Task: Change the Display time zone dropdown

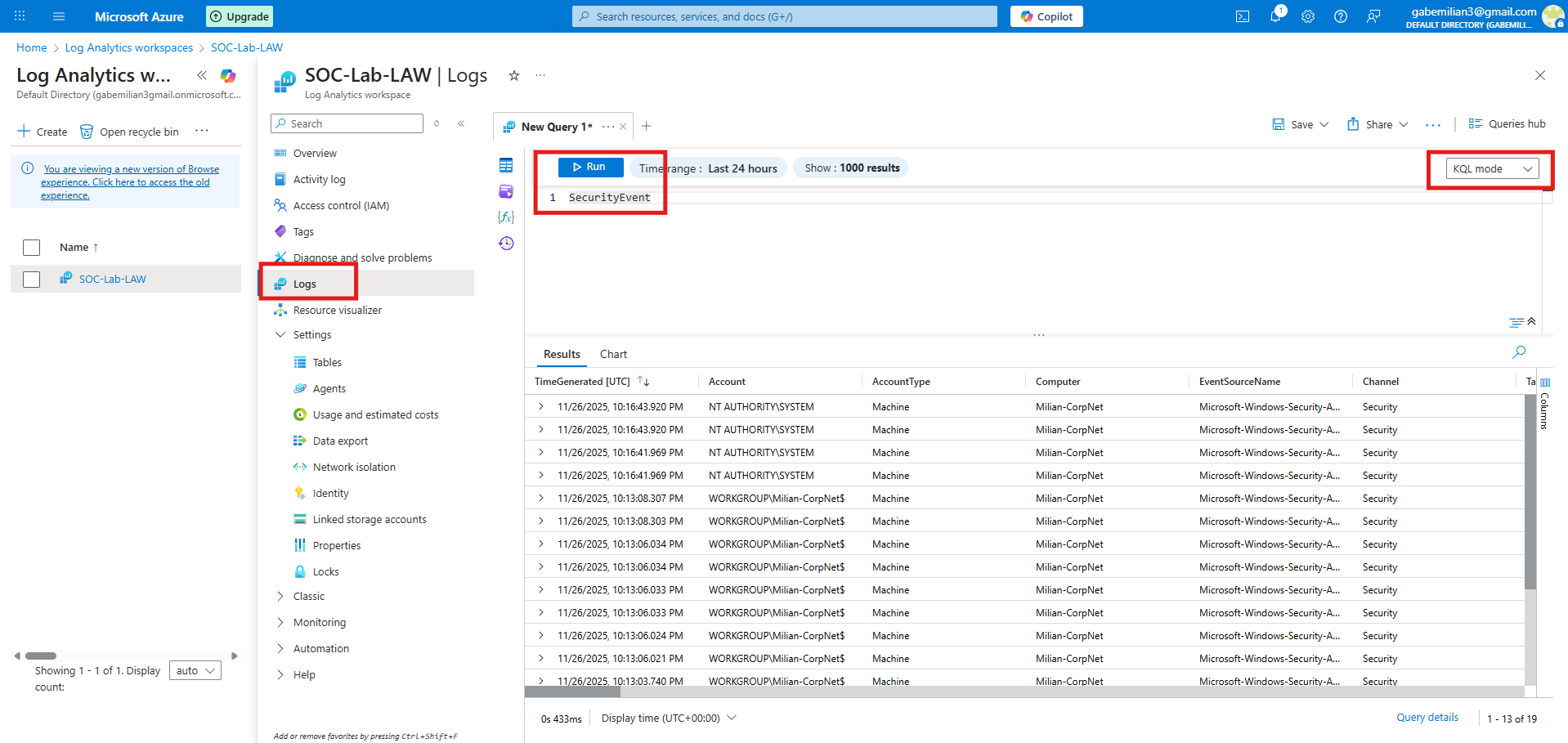Action: 669,718
